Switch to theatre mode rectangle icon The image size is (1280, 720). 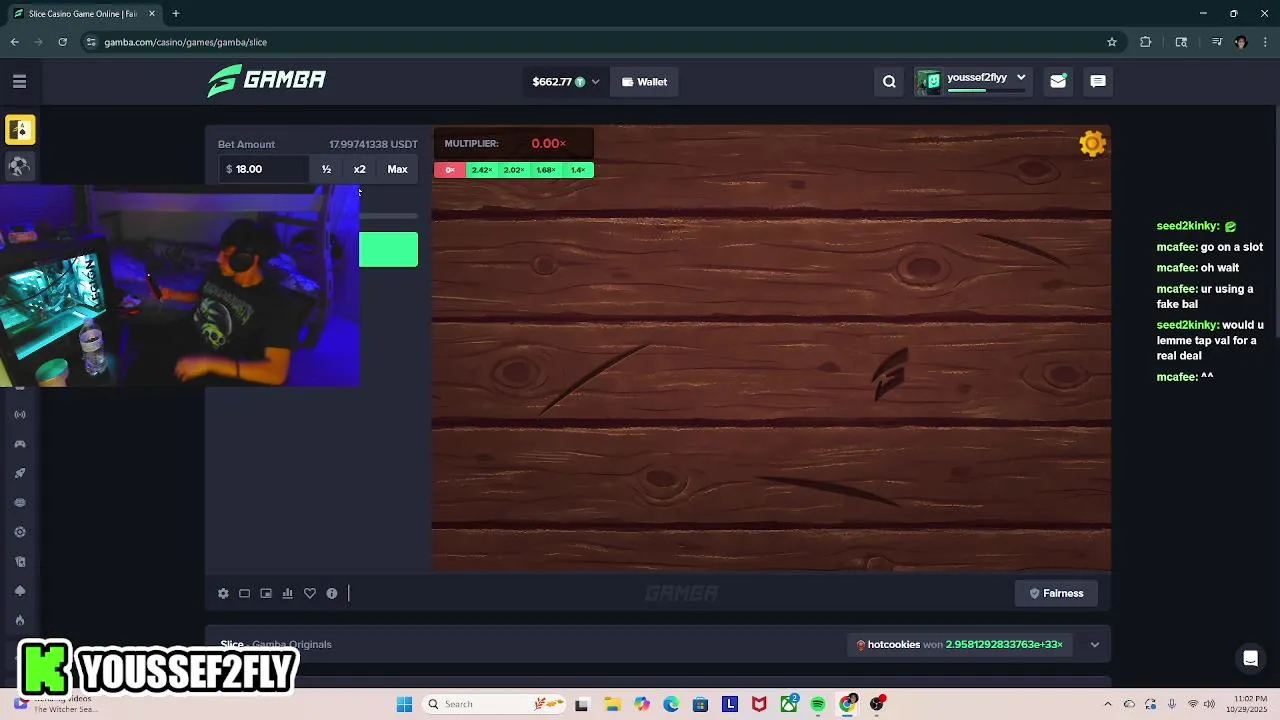244,593
